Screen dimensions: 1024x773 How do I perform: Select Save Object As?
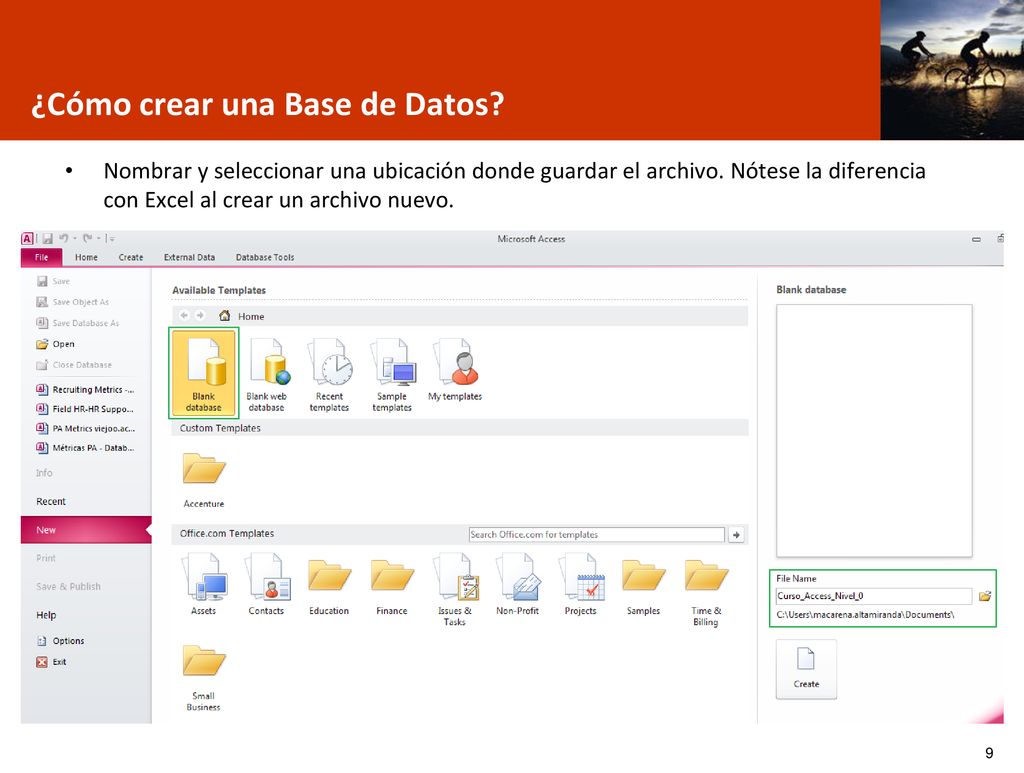click(72, 302)
